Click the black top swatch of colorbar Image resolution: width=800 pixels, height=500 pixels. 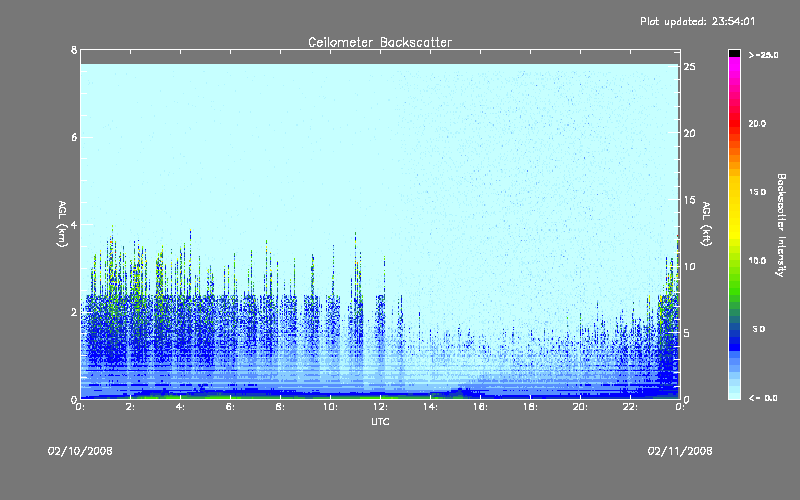coord(734,53)
